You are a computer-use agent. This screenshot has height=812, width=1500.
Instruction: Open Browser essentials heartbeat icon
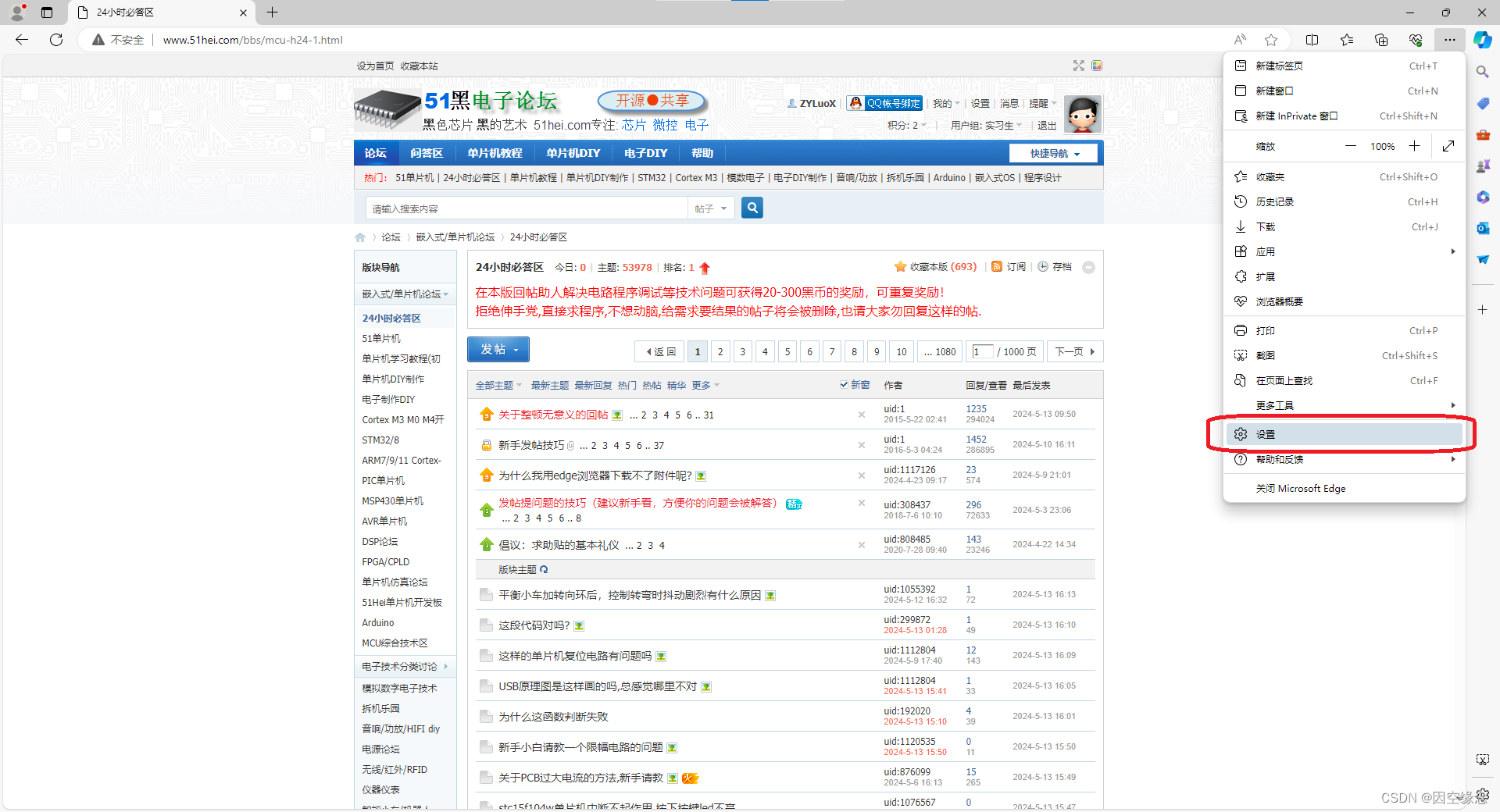tap(1416, 40)
